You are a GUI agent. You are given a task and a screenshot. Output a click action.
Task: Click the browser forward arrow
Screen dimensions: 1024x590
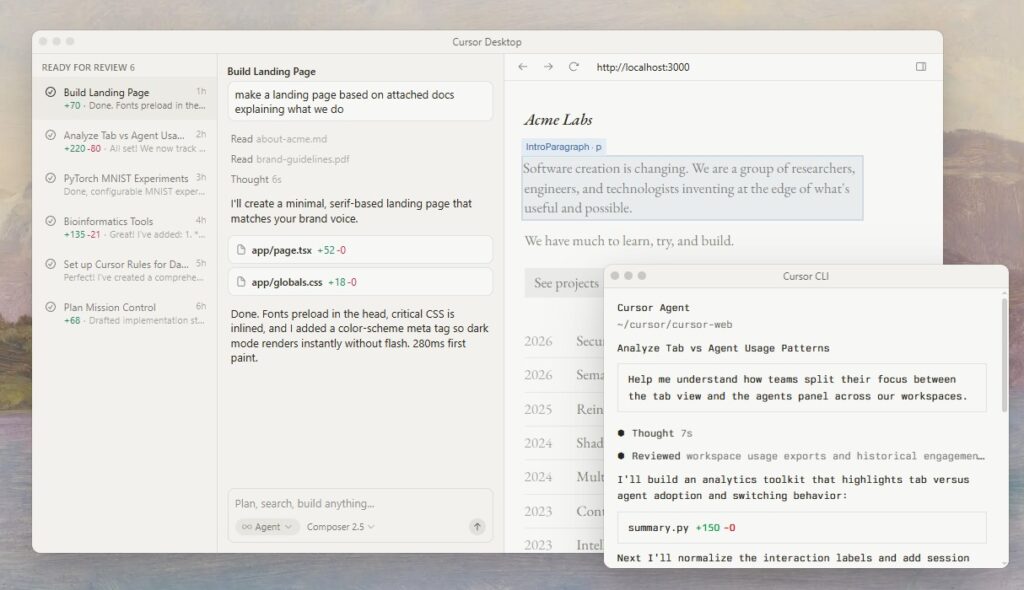549,67
